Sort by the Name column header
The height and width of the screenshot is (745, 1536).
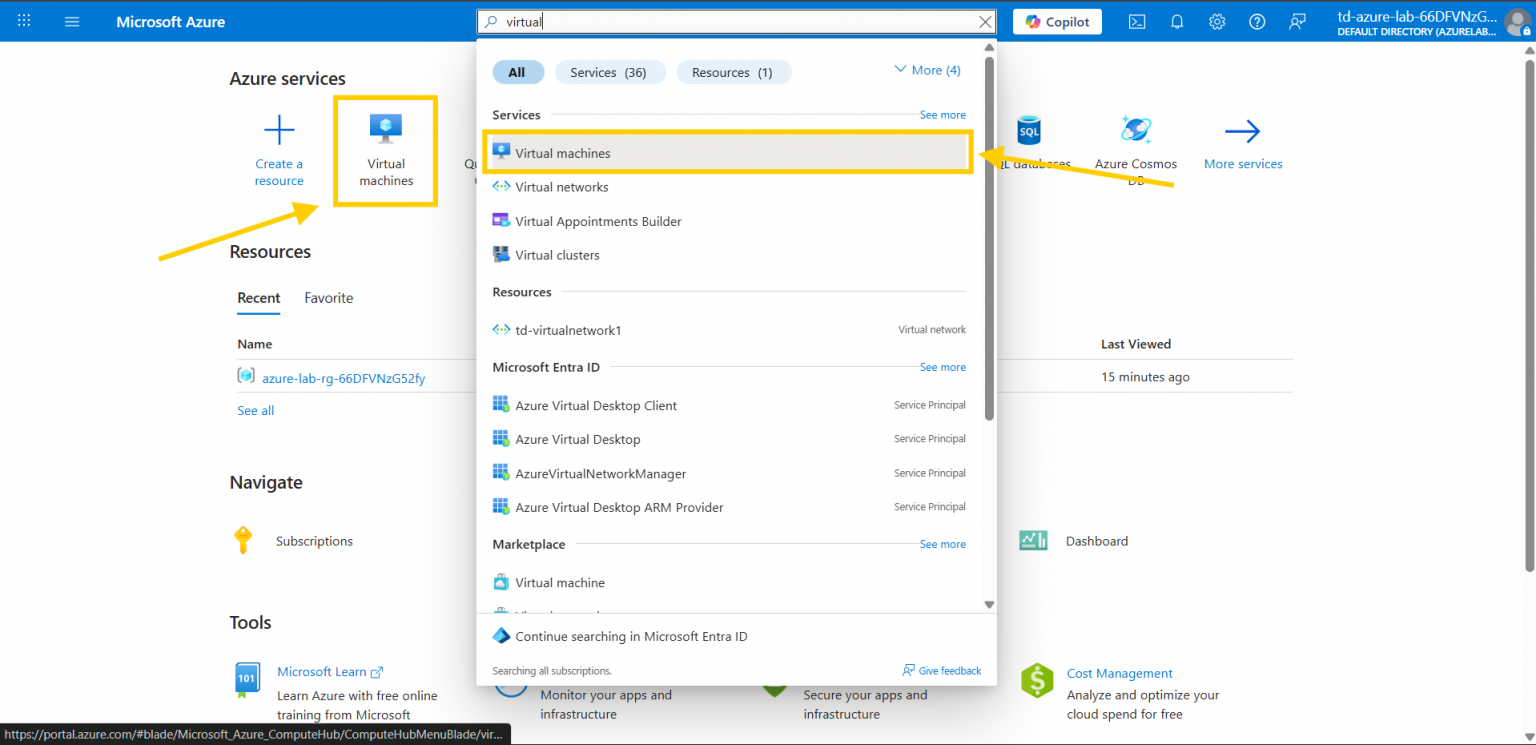(254, 344)
